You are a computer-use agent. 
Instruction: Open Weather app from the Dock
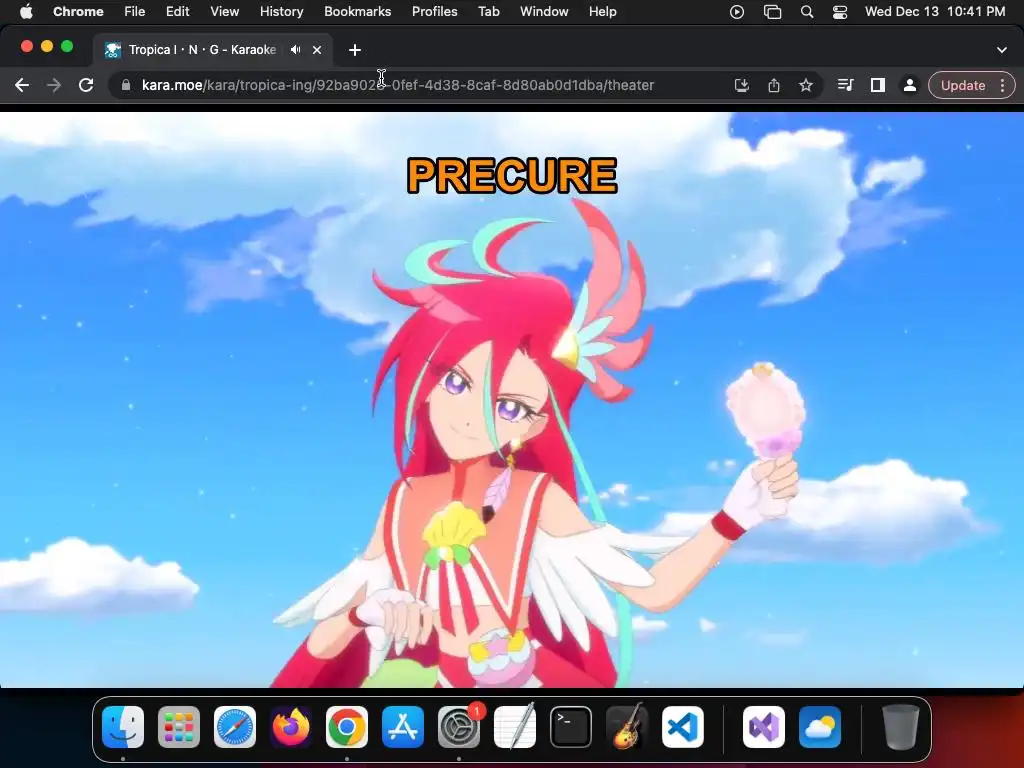click(820, 726)
